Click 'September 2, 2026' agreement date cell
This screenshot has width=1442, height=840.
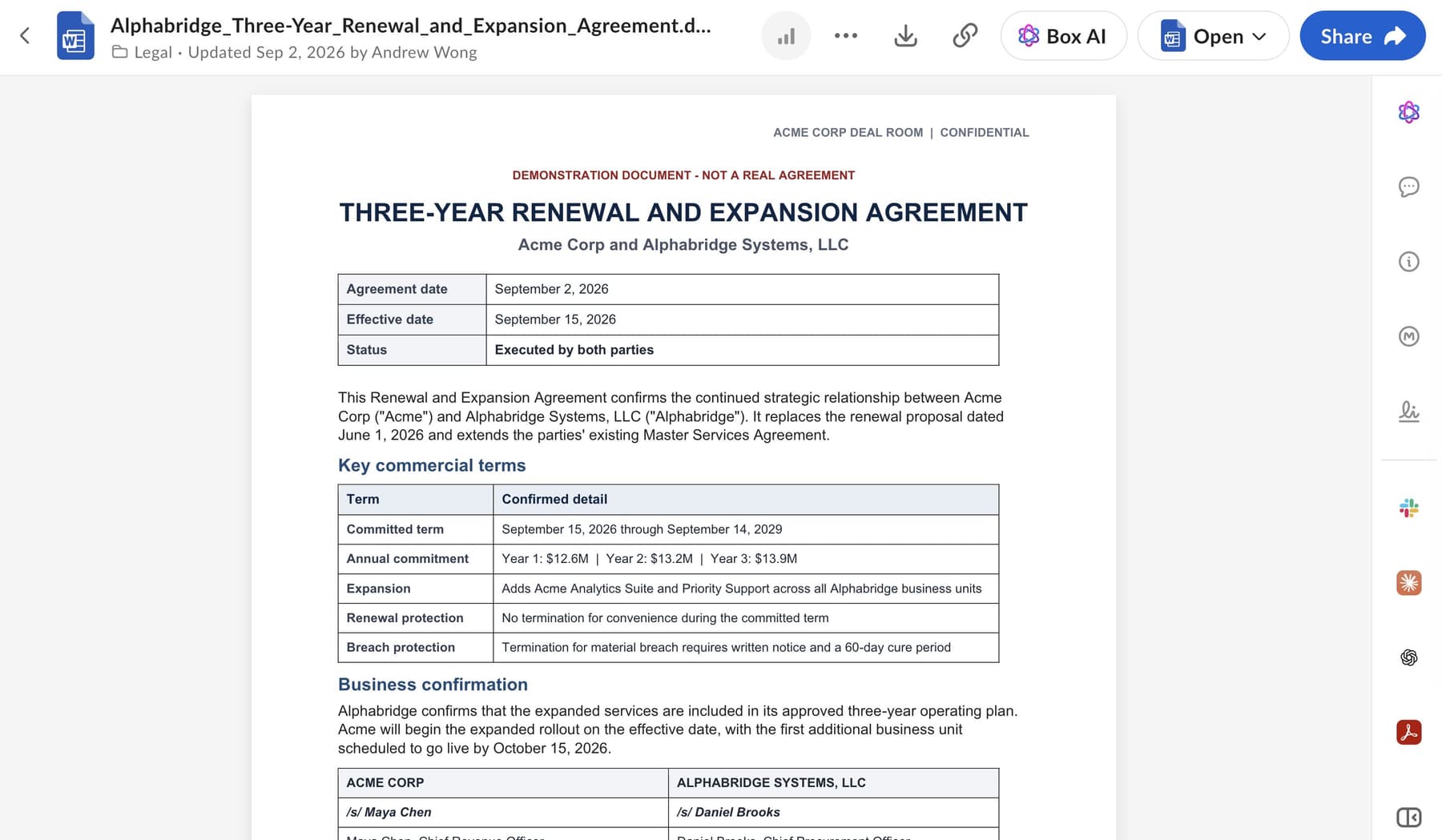point(743,289)
